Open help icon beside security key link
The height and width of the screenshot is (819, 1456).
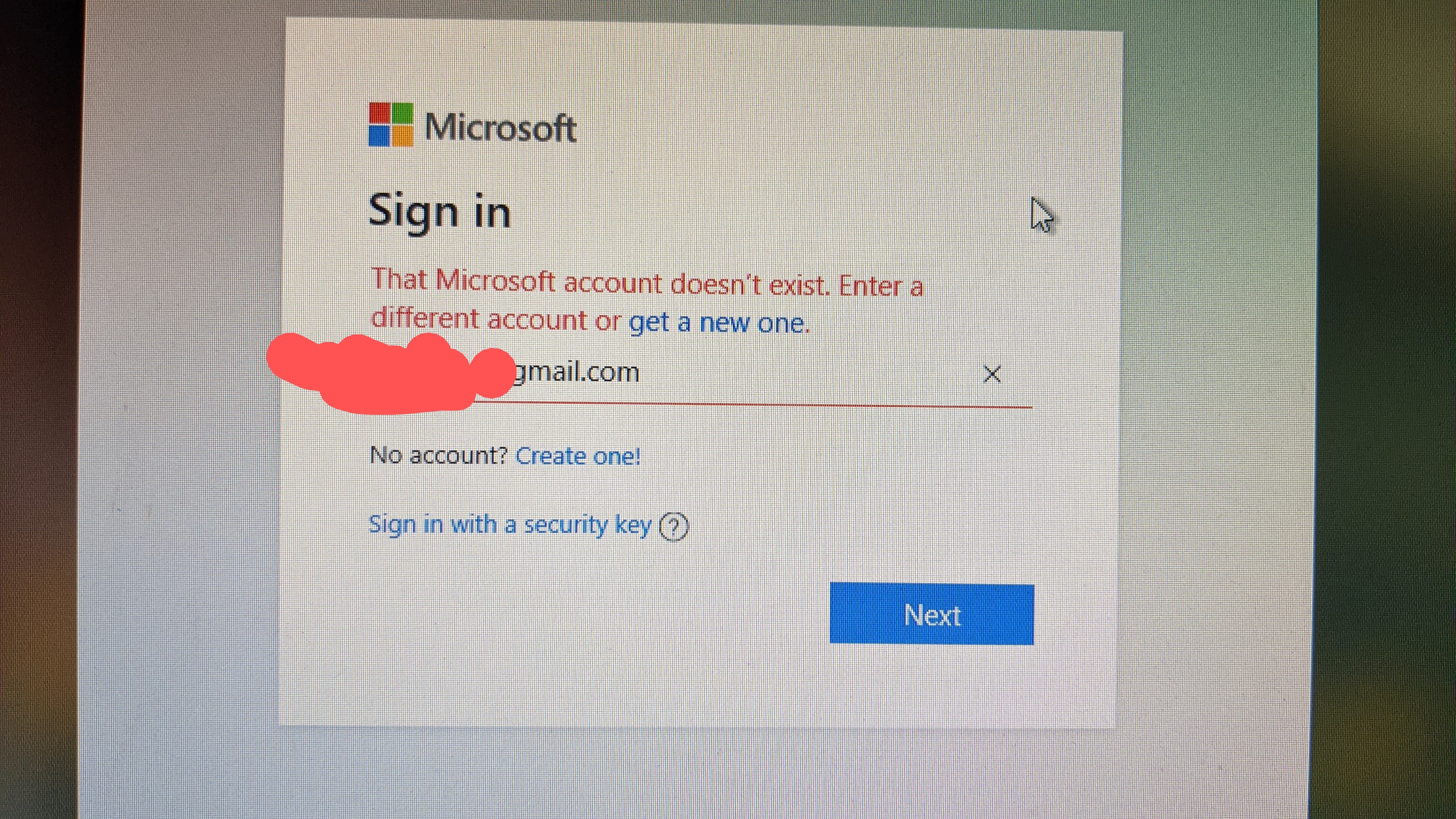[x=674, y=527]
